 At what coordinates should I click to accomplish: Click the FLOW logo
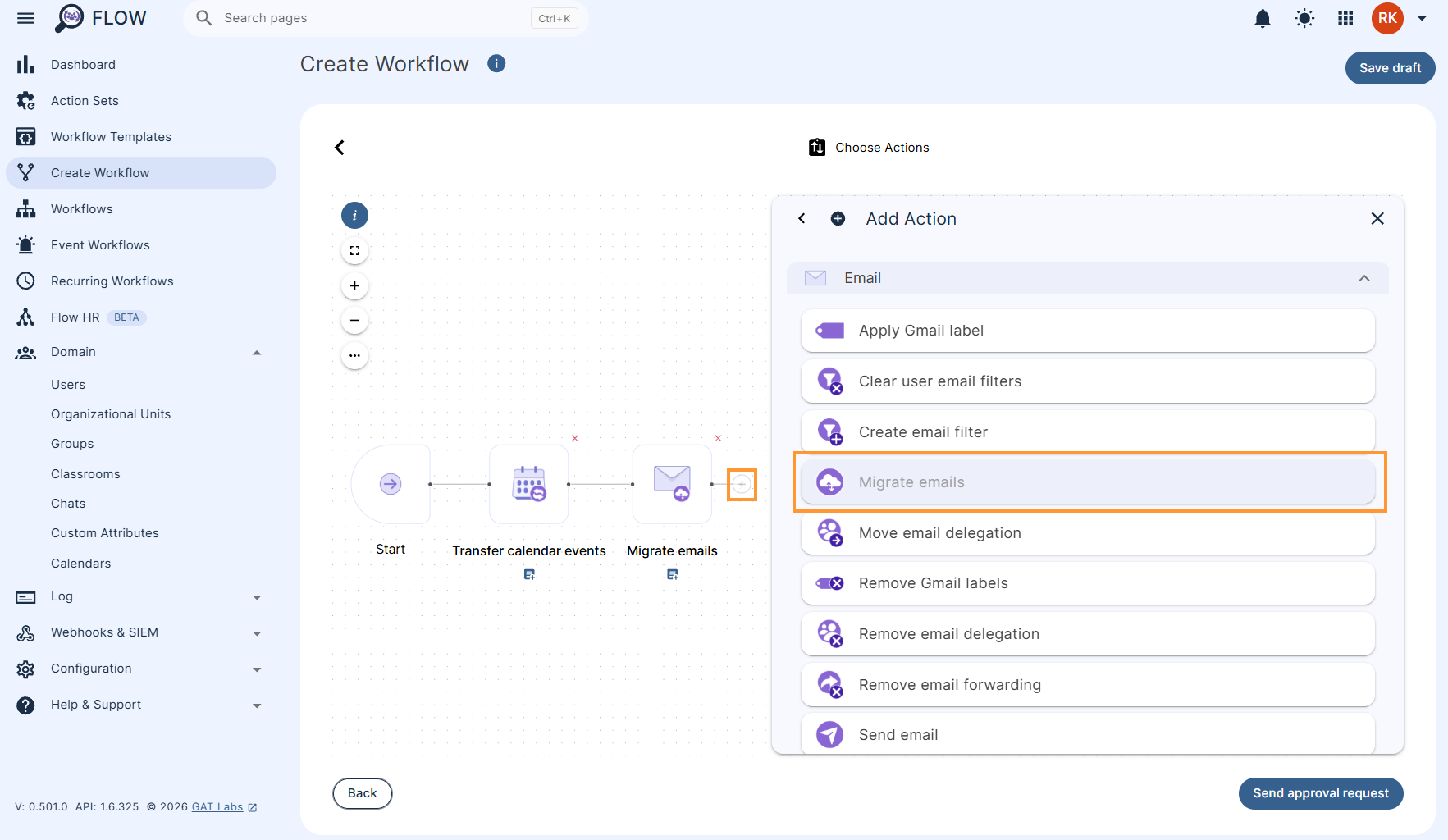click(x=100, y=18)
